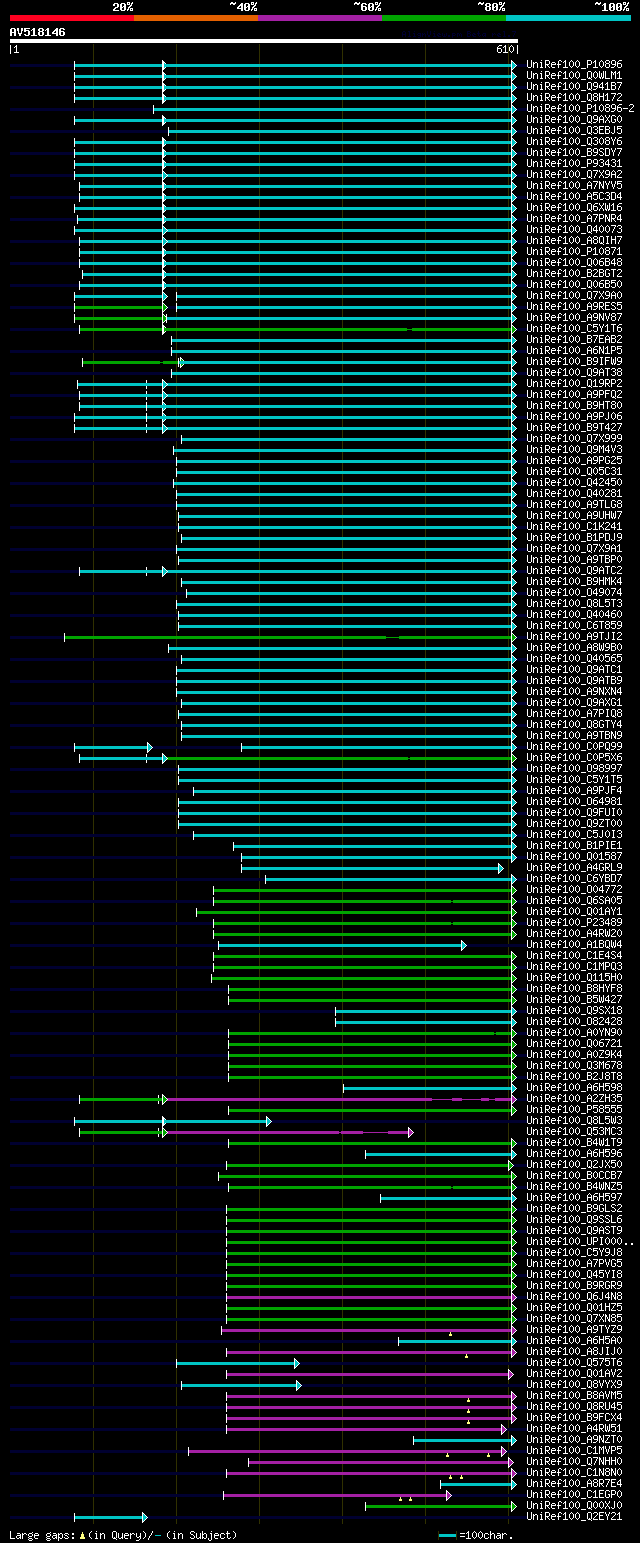Select label UniRef100_A7NYV5
Screen dimensions: 640x1543
[x=574, y=186]
